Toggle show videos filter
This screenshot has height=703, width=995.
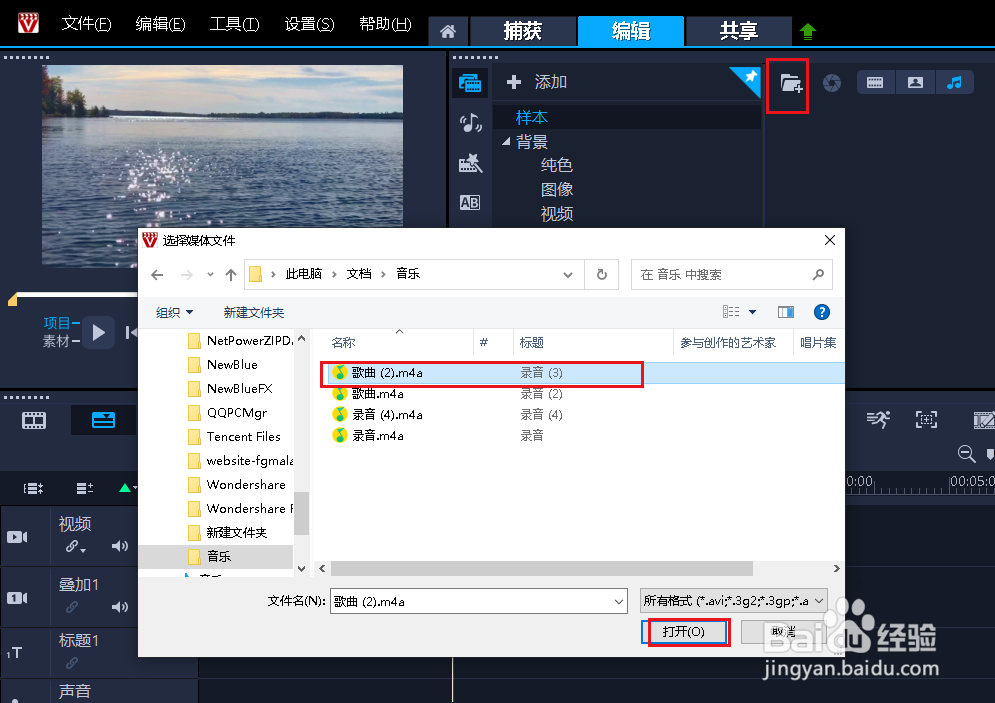(x=875, y=82)
